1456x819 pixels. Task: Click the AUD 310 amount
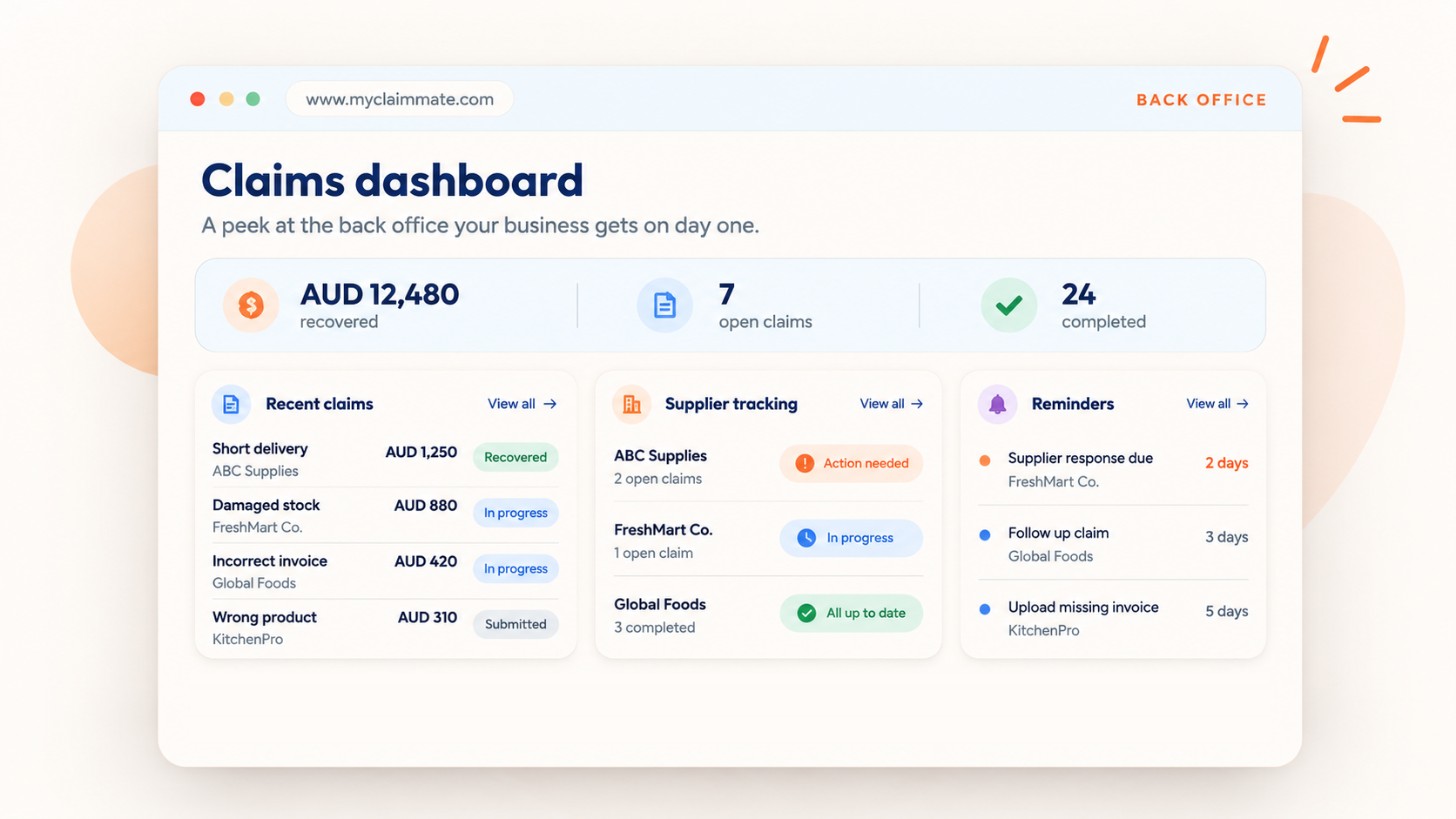(428, 618)
